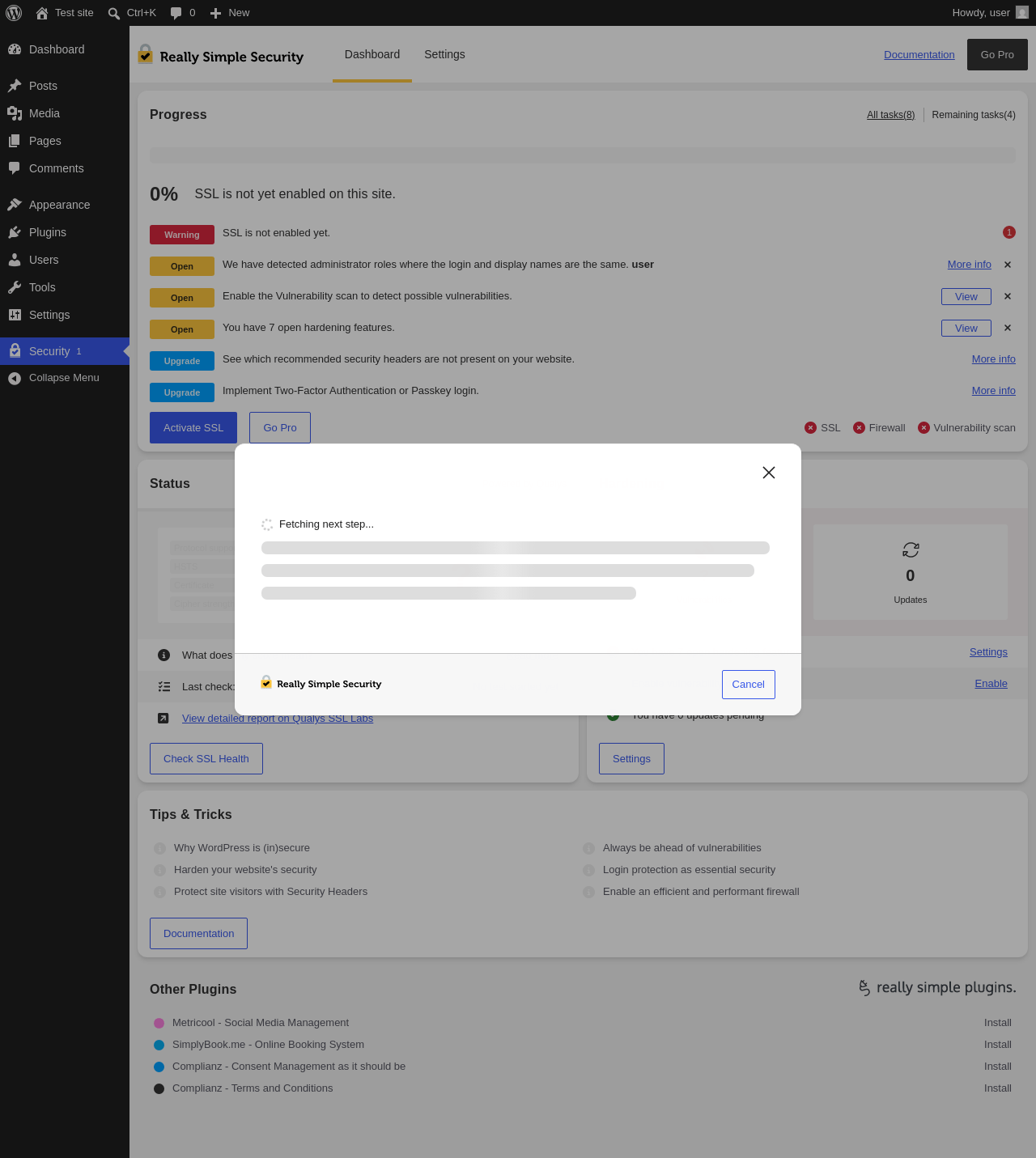Screen dimensions: 1036x1158
Task: Open the Posts menu
Action: [x=65, y=86]
